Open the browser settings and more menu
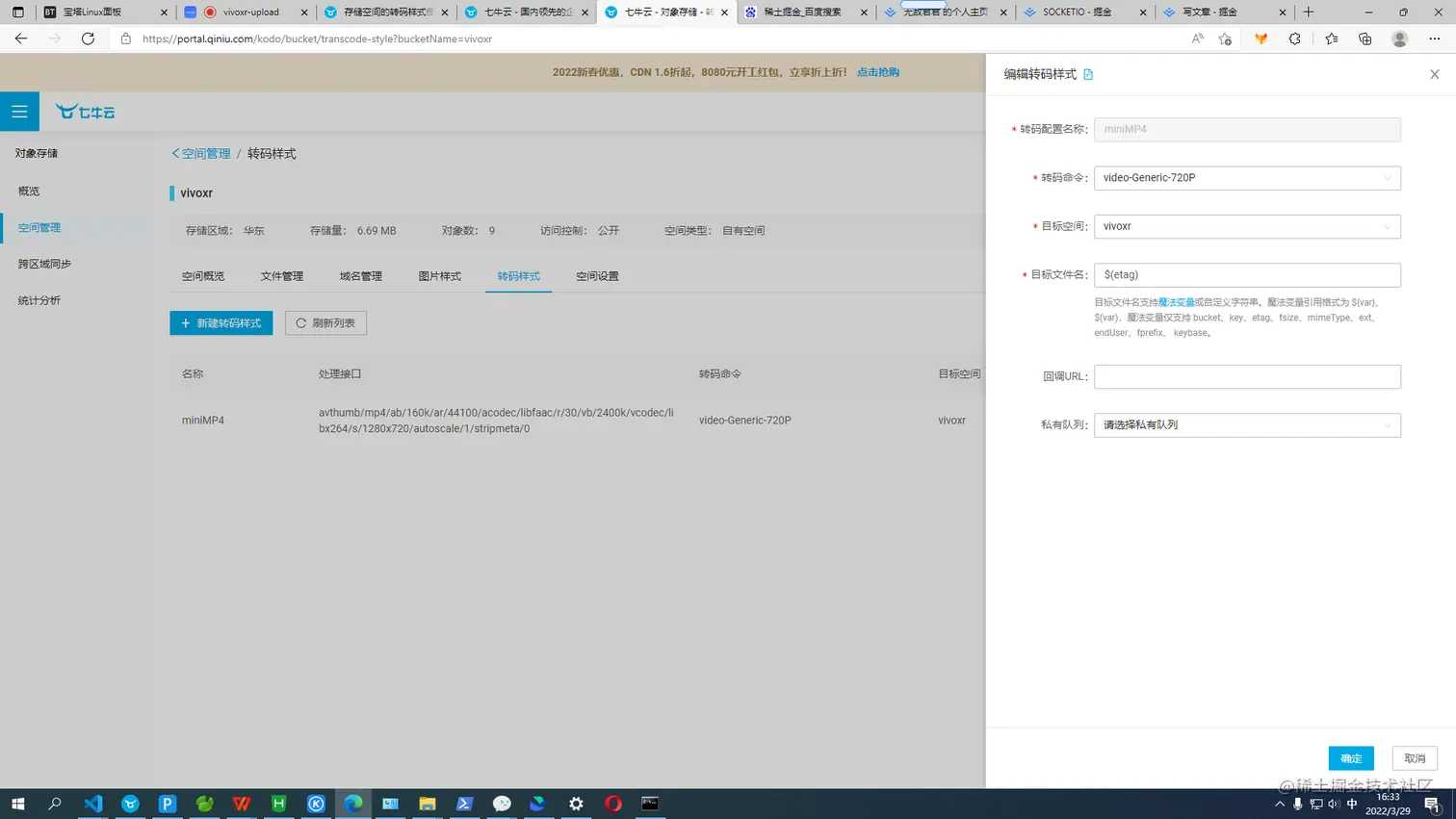 [1435, 38]
